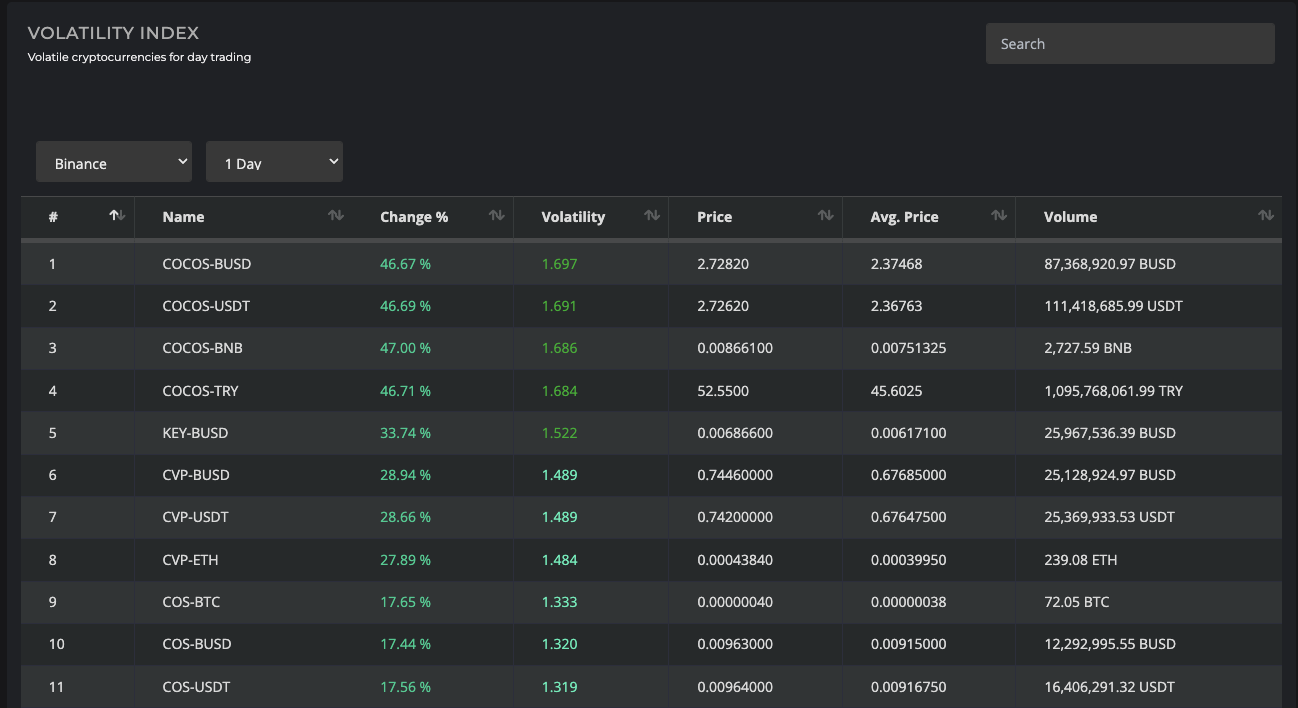This screenshot has height=708, width=1298.
Task: Select the COCOS-BNB pair name
Action: (202, 348)
